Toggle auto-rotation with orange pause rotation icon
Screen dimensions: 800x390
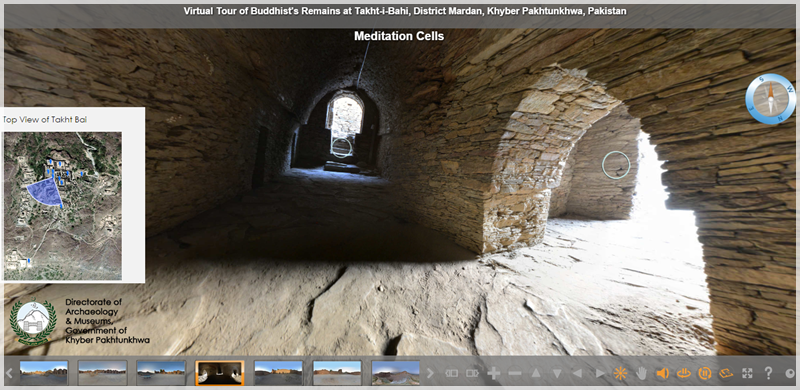705,373
